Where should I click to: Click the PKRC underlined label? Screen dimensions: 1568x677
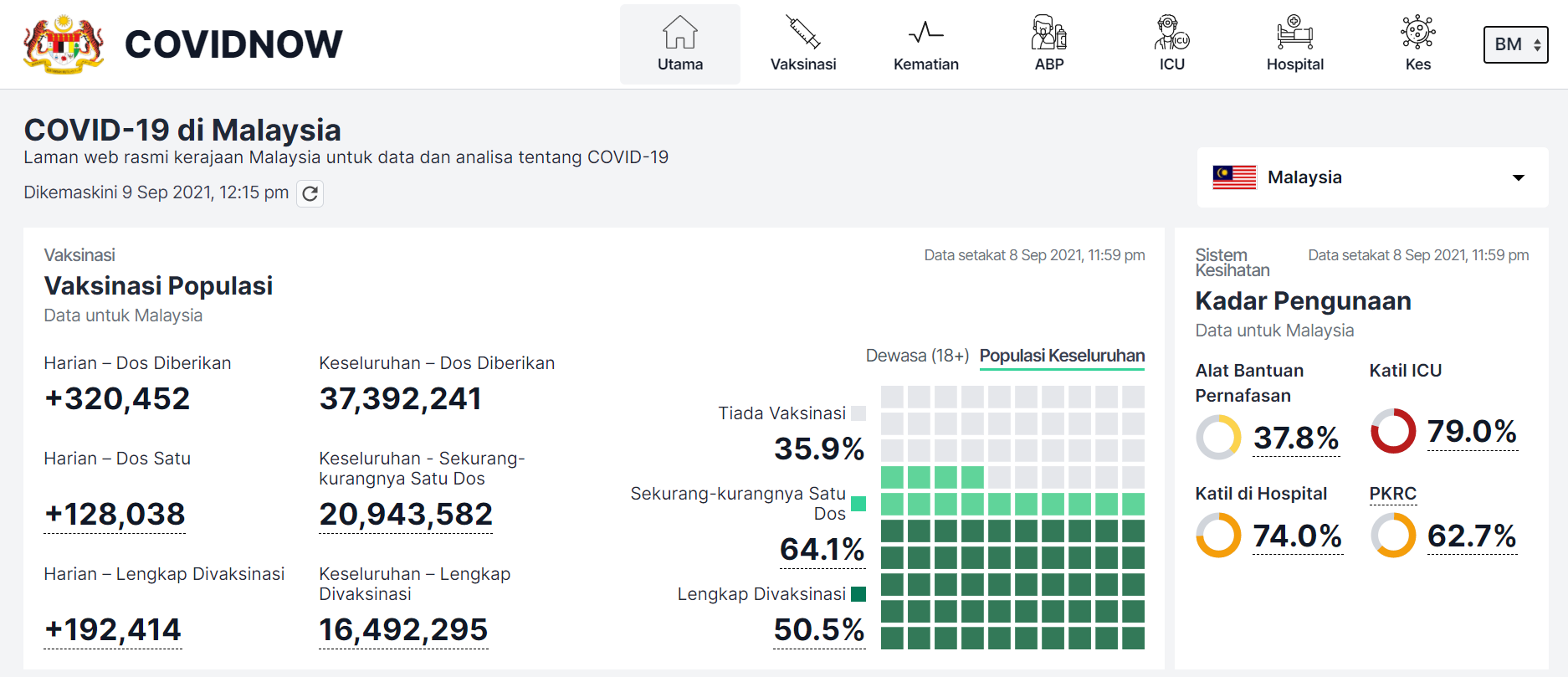1392,494
